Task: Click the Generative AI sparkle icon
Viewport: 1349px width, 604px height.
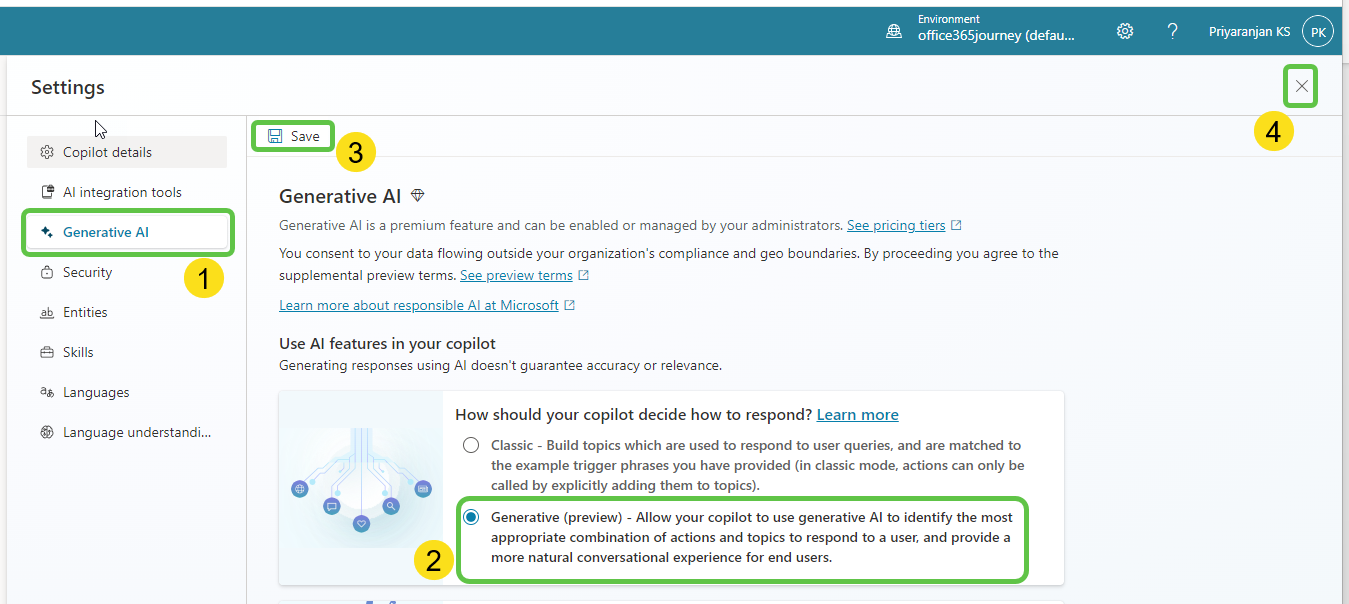Action: (45, 231)
